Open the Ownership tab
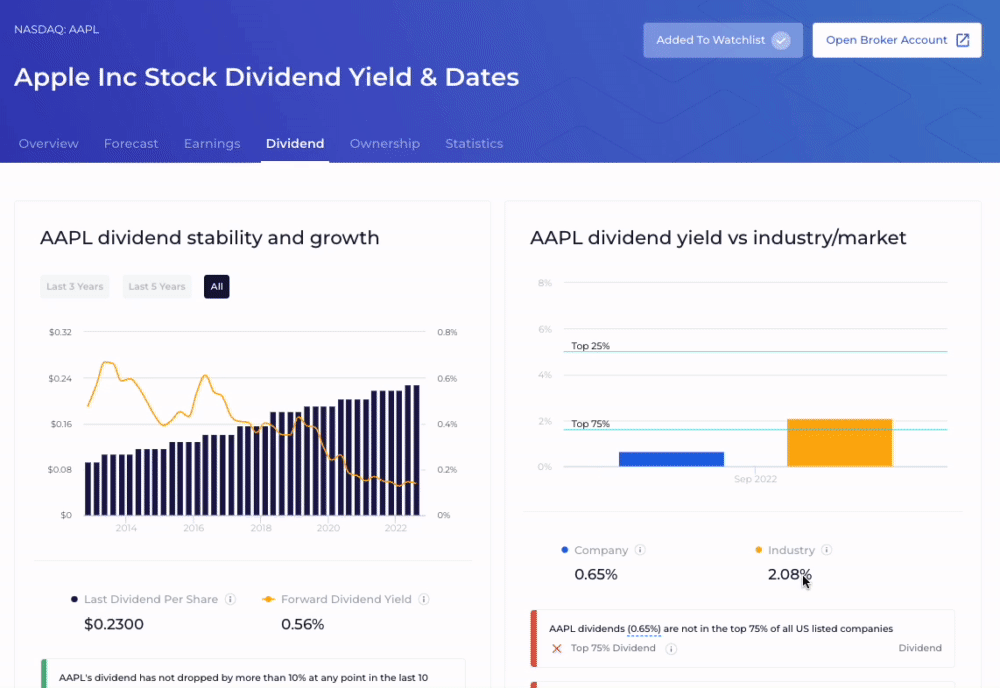The image size is (1000, 688). tap(385, 143)
